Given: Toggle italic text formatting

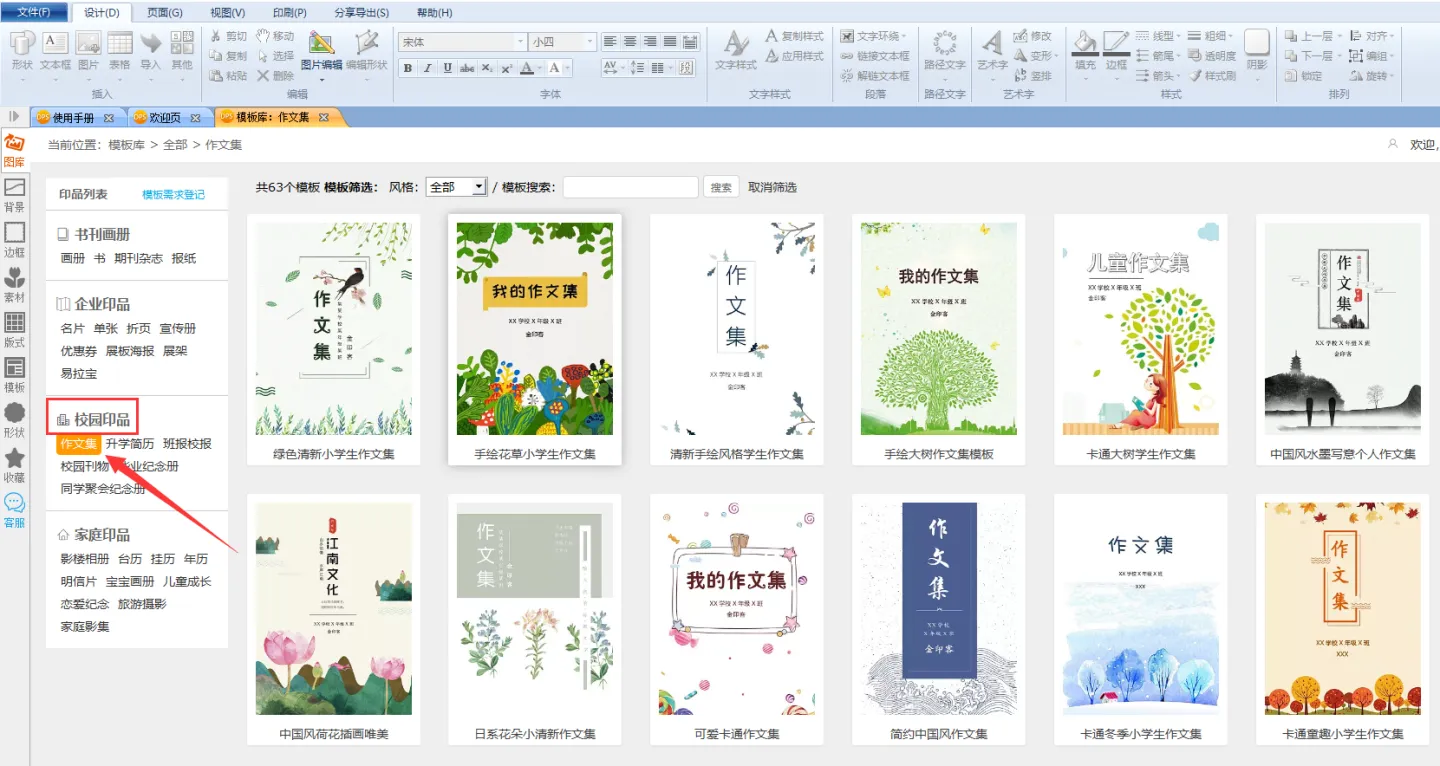Looking at the screenshot, I should [x=427, y=68].
